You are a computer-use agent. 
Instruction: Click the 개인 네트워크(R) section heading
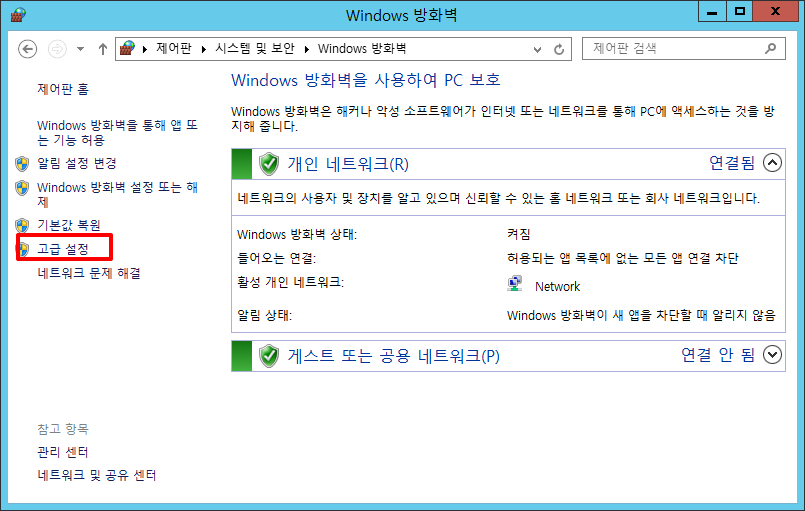click(348, 164)
